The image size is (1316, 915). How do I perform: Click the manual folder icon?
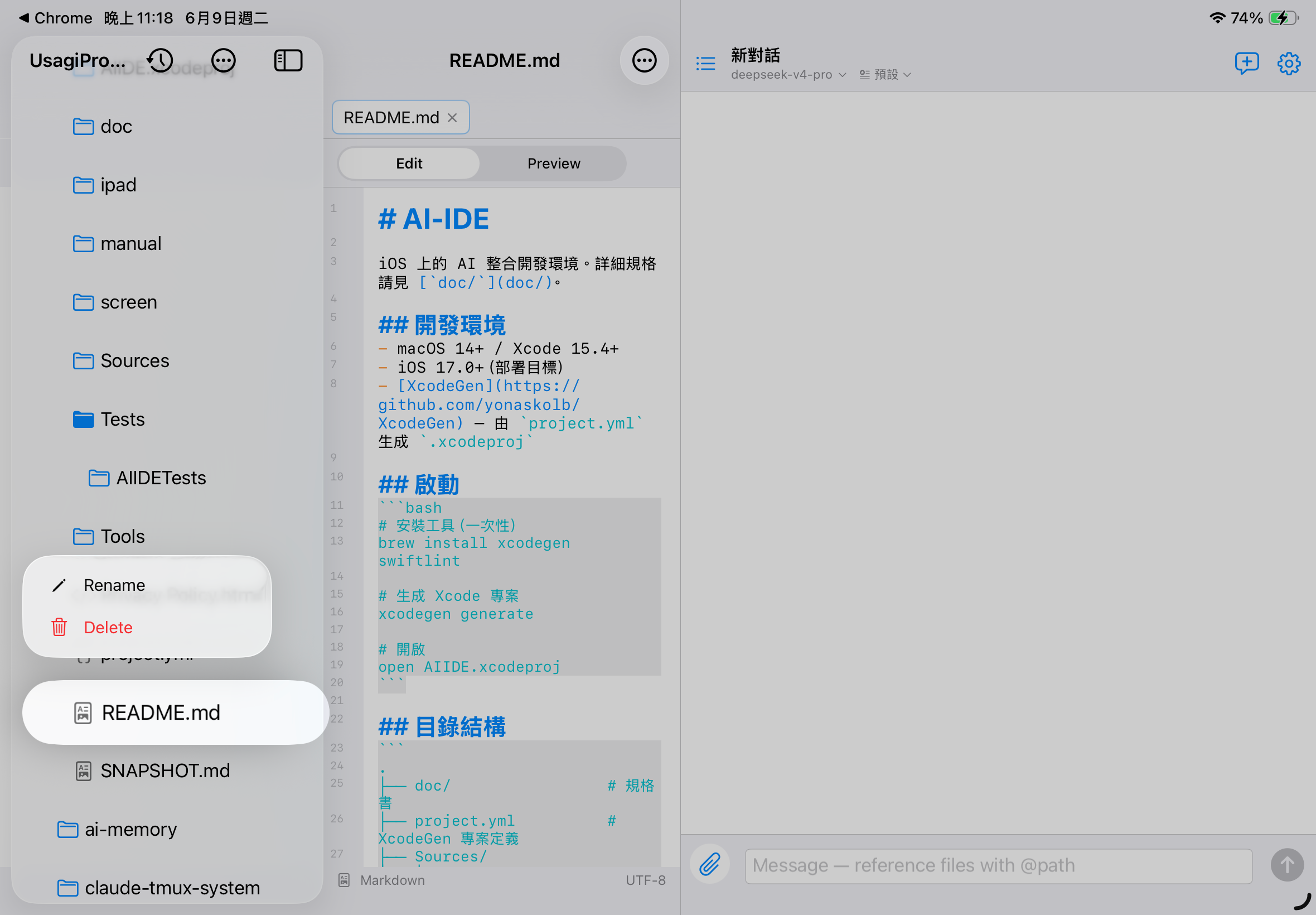[83, 243]
